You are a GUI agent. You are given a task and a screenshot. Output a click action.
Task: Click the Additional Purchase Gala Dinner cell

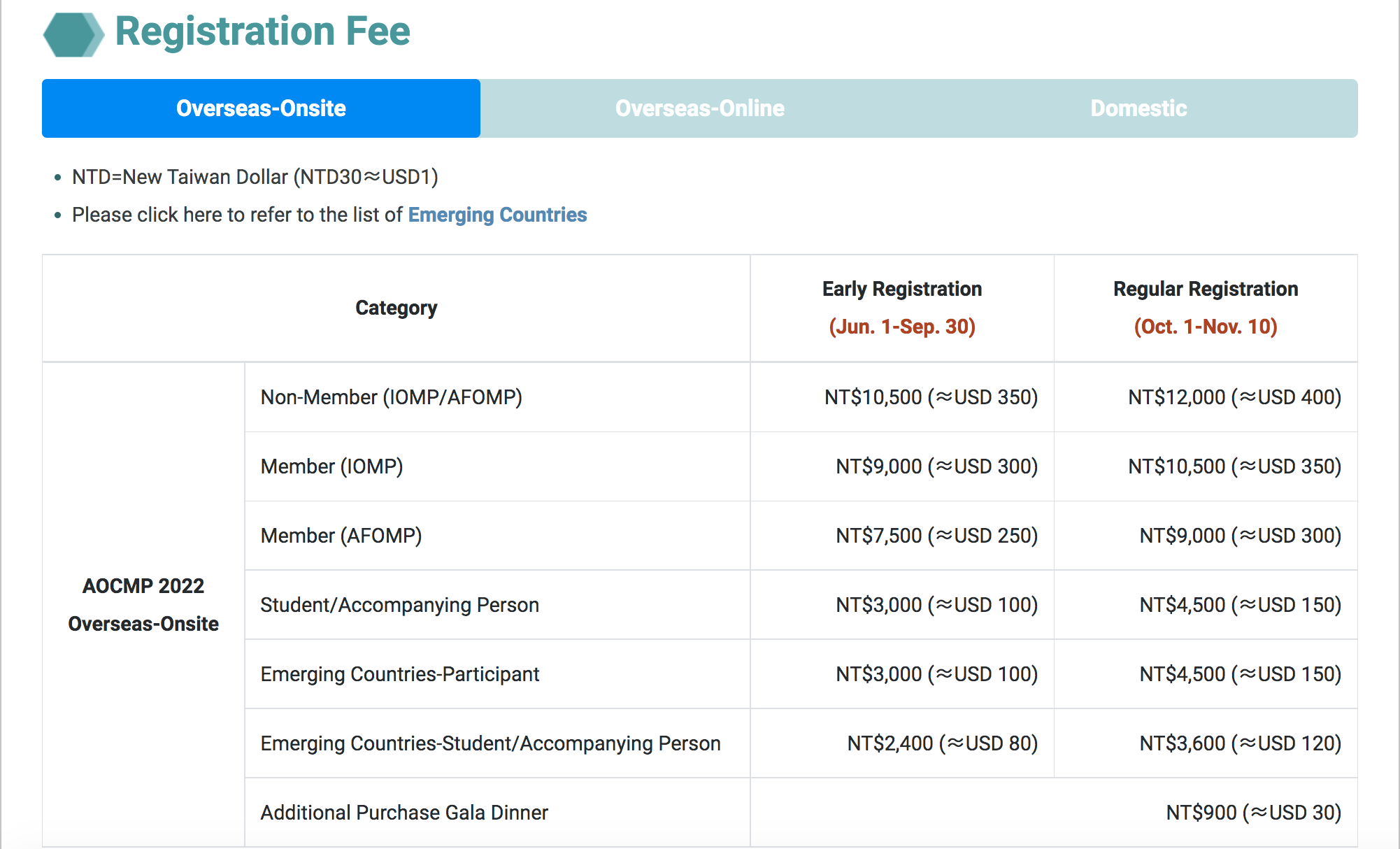403,813
